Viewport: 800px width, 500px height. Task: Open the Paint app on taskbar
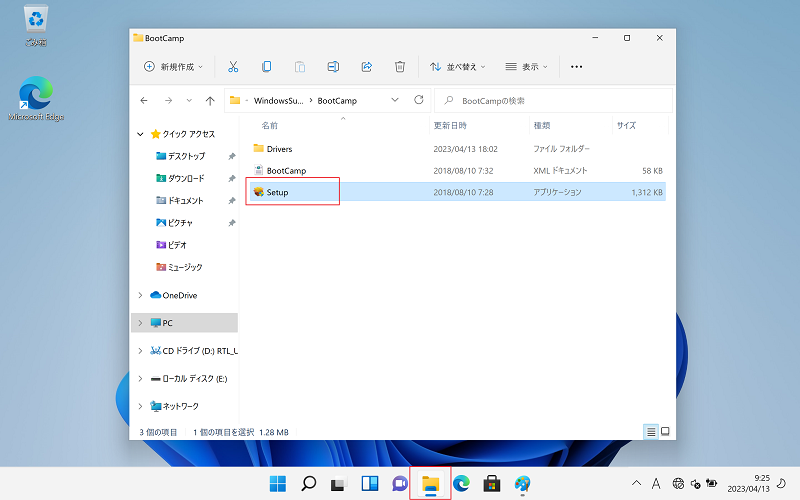pos(522,484)
